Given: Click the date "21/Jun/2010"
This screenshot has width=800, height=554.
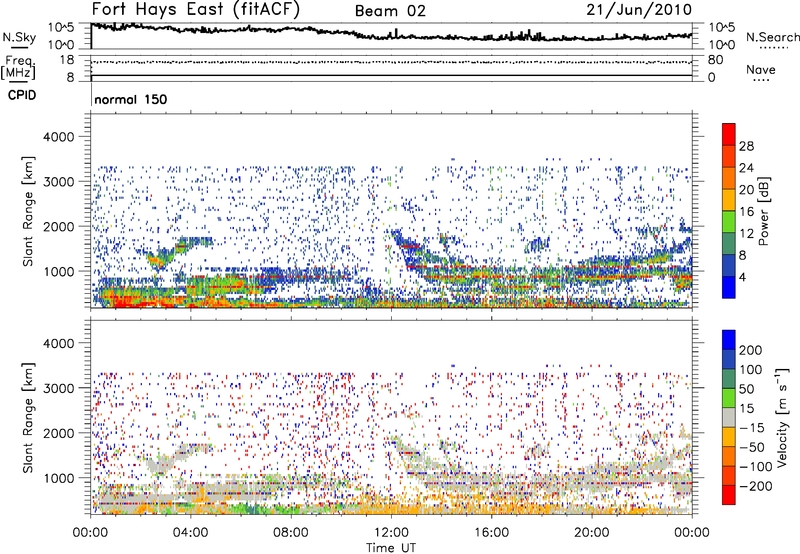Looking at the screenshot, I should tap(639, 10).
